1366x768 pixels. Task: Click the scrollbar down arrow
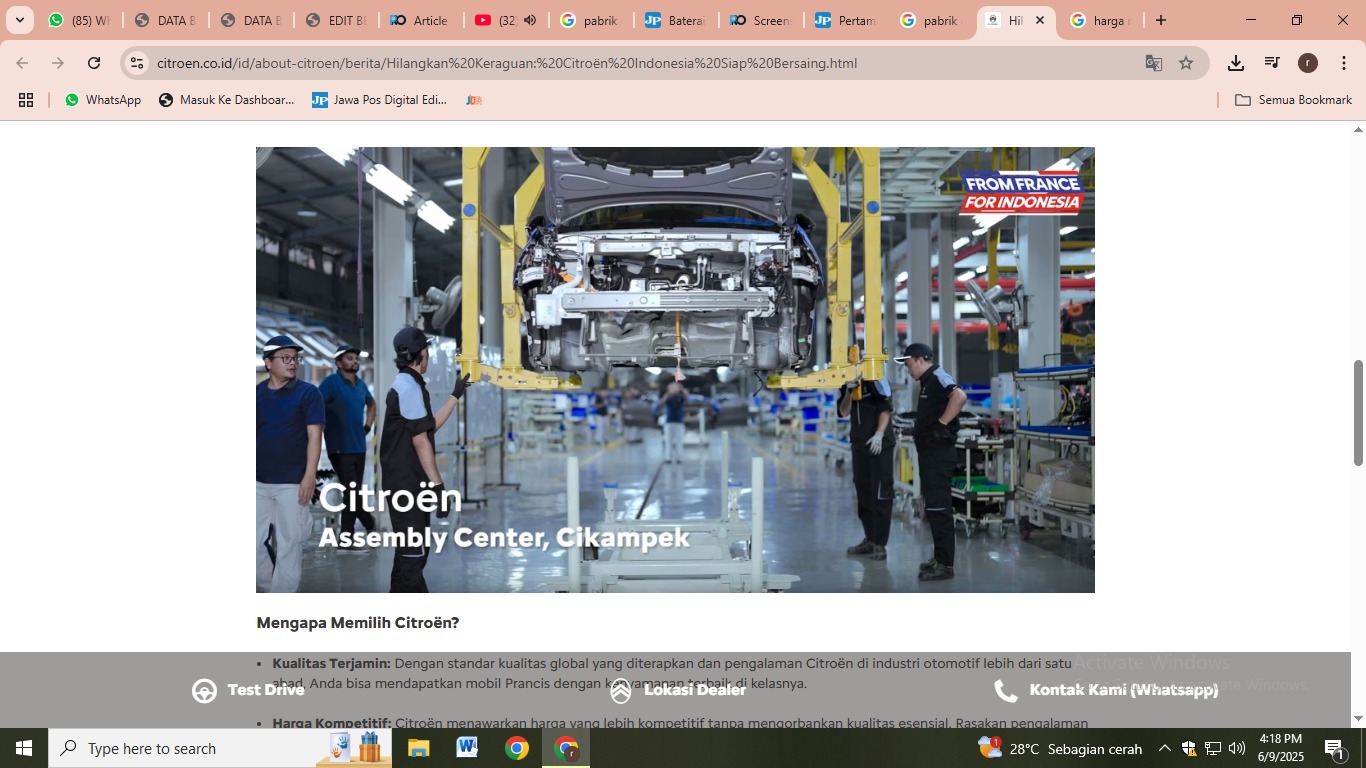click(x=1358, y=719)
